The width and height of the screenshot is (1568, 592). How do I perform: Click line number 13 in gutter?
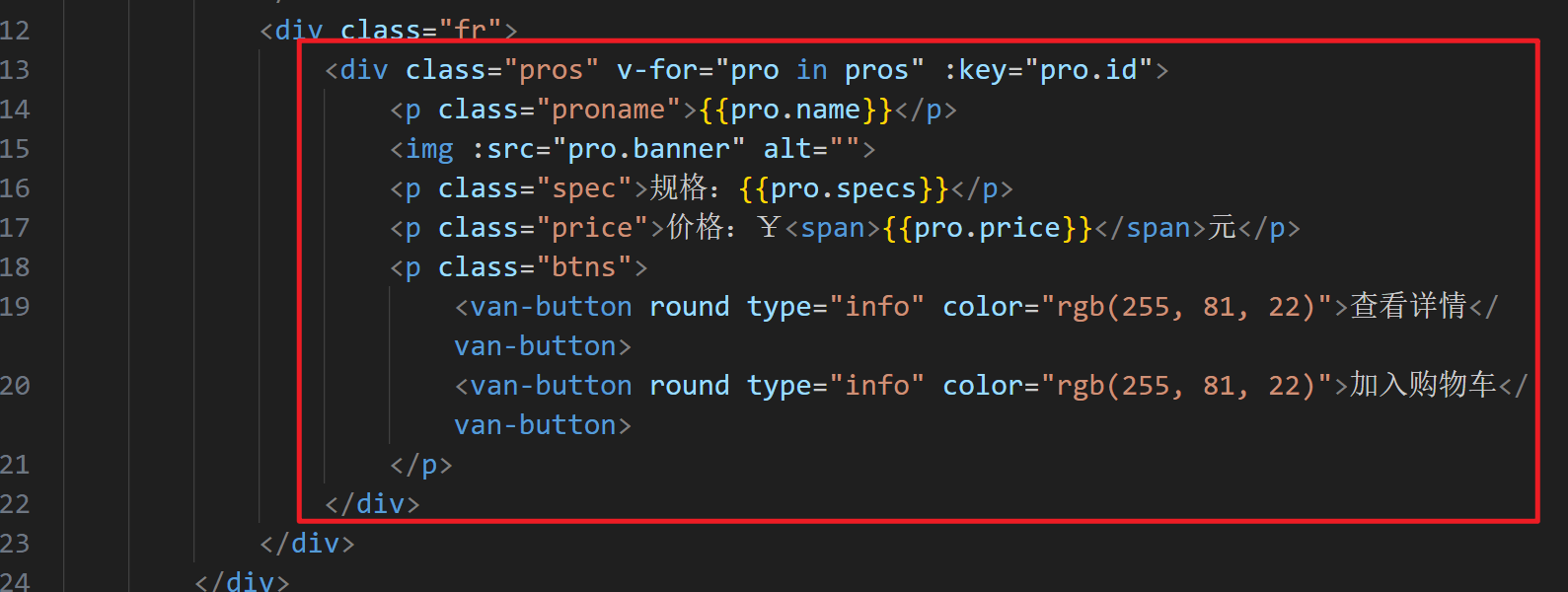point(15,70)
